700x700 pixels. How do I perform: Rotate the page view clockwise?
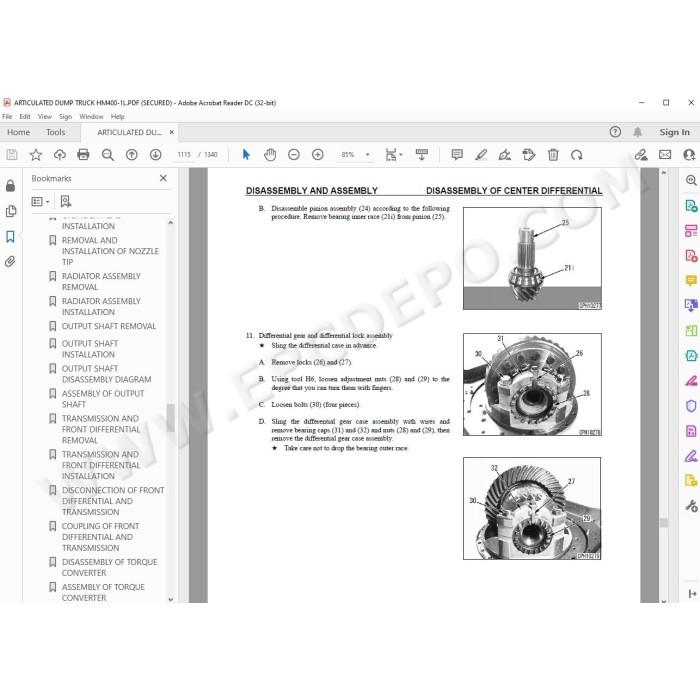pos(577,155)
